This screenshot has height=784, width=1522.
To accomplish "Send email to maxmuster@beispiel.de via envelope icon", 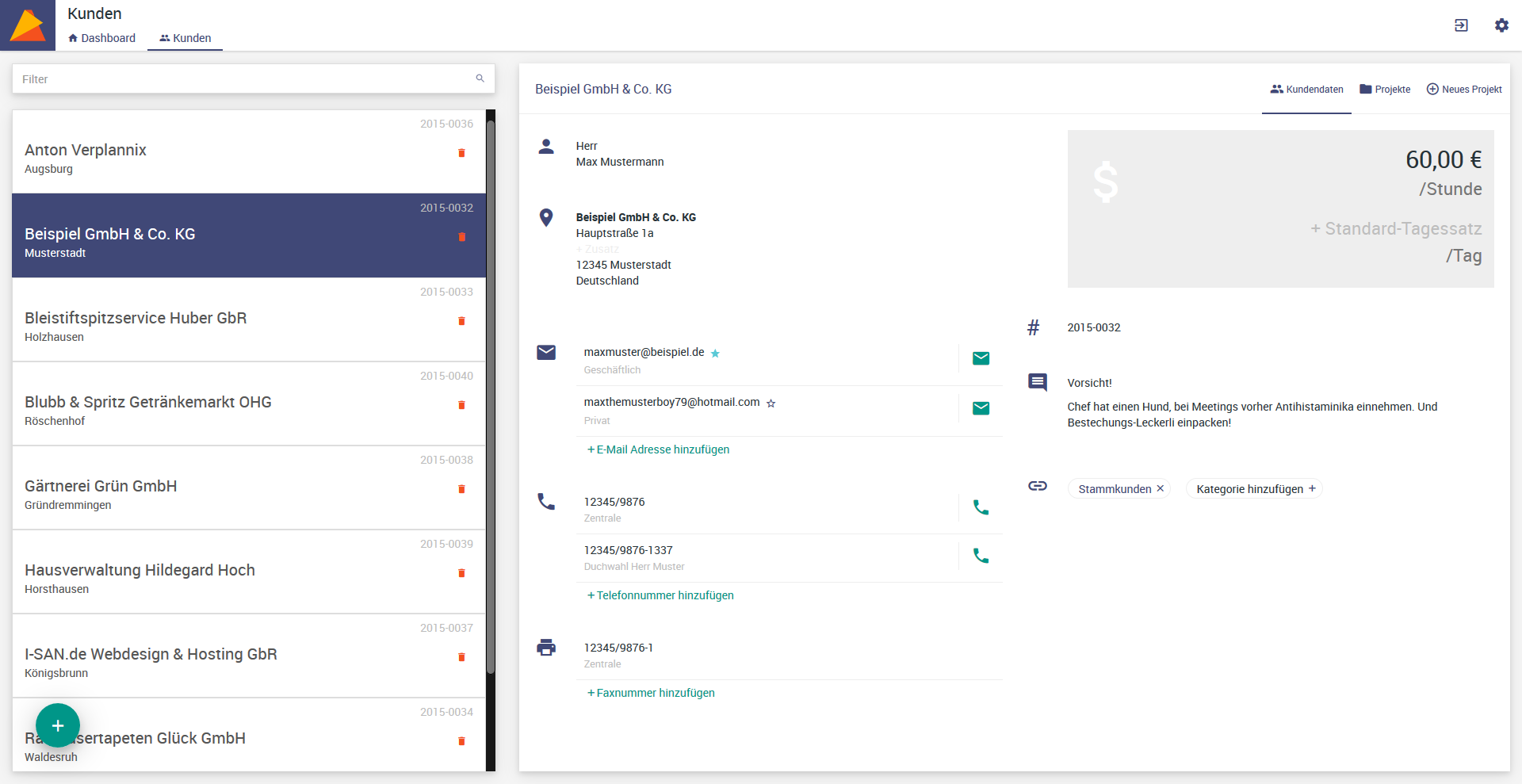I will pos(981,358).
